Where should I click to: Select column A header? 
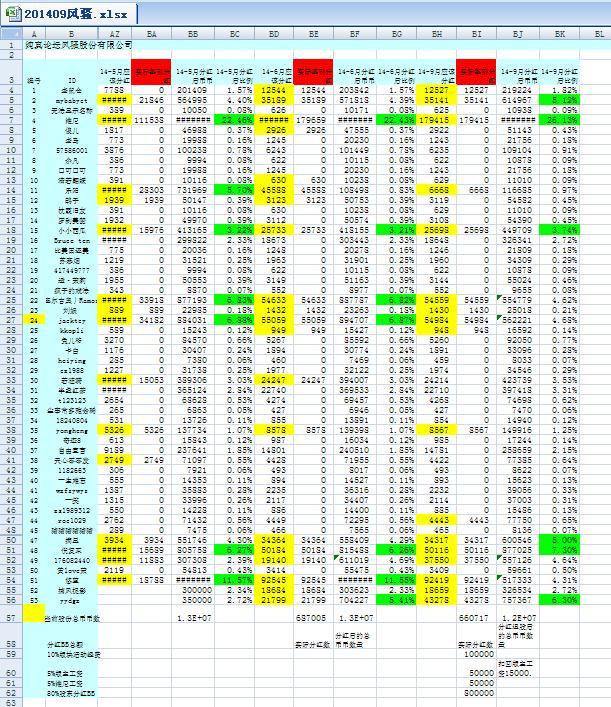(x=34, y=34)
